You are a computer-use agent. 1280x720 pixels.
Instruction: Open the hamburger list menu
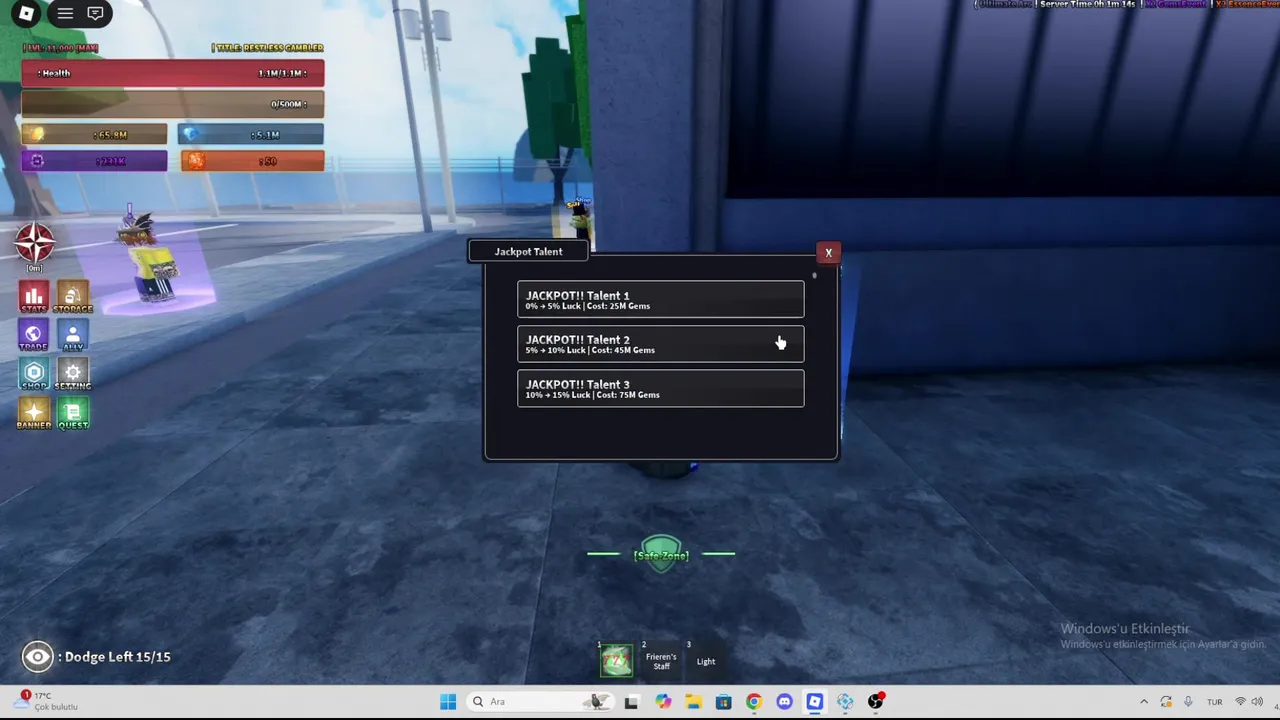(65, 14)
